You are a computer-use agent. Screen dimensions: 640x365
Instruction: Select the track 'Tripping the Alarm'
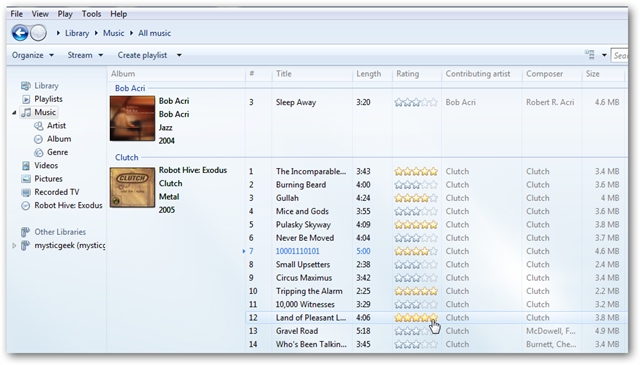click(309, 292)
